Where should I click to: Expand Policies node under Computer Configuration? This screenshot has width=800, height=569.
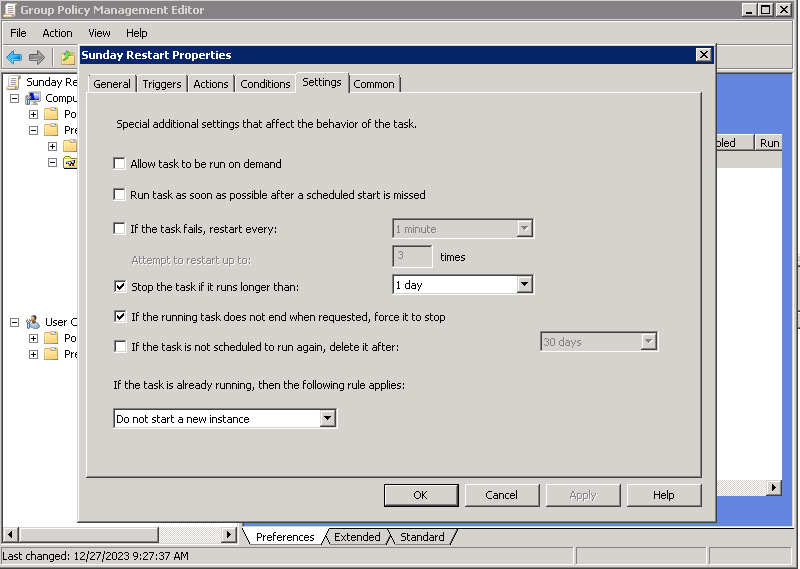33,114
